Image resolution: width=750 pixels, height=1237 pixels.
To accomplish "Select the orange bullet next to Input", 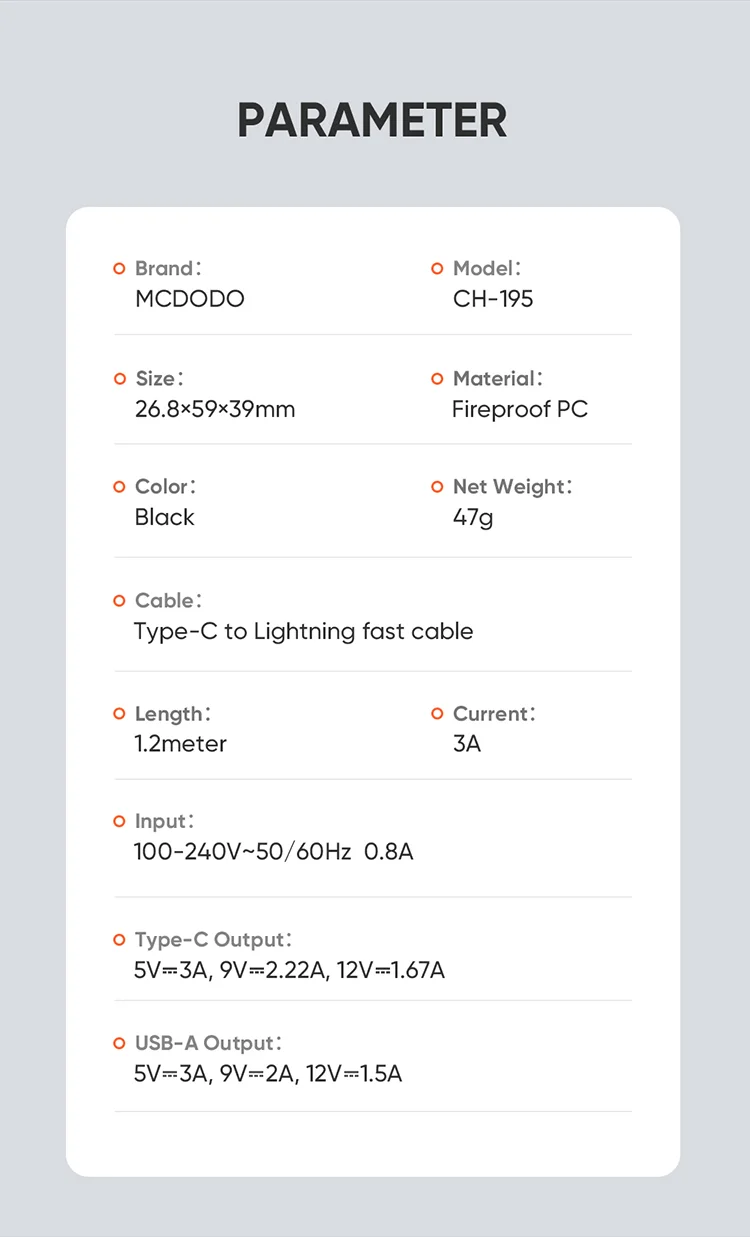I will pos(120,822).
